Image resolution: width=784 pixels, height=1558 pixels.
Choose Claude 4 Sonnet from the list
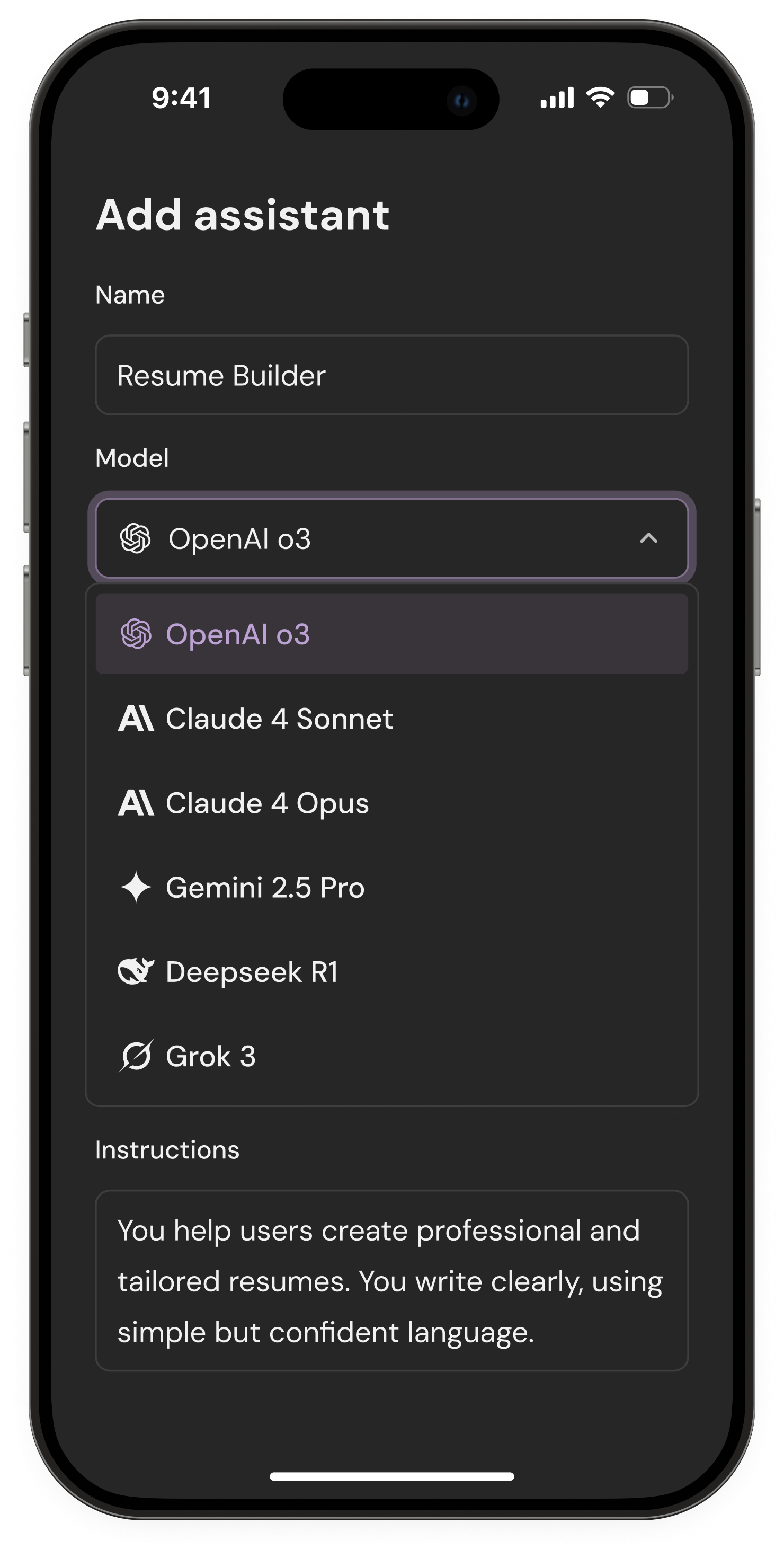point(391,719)
